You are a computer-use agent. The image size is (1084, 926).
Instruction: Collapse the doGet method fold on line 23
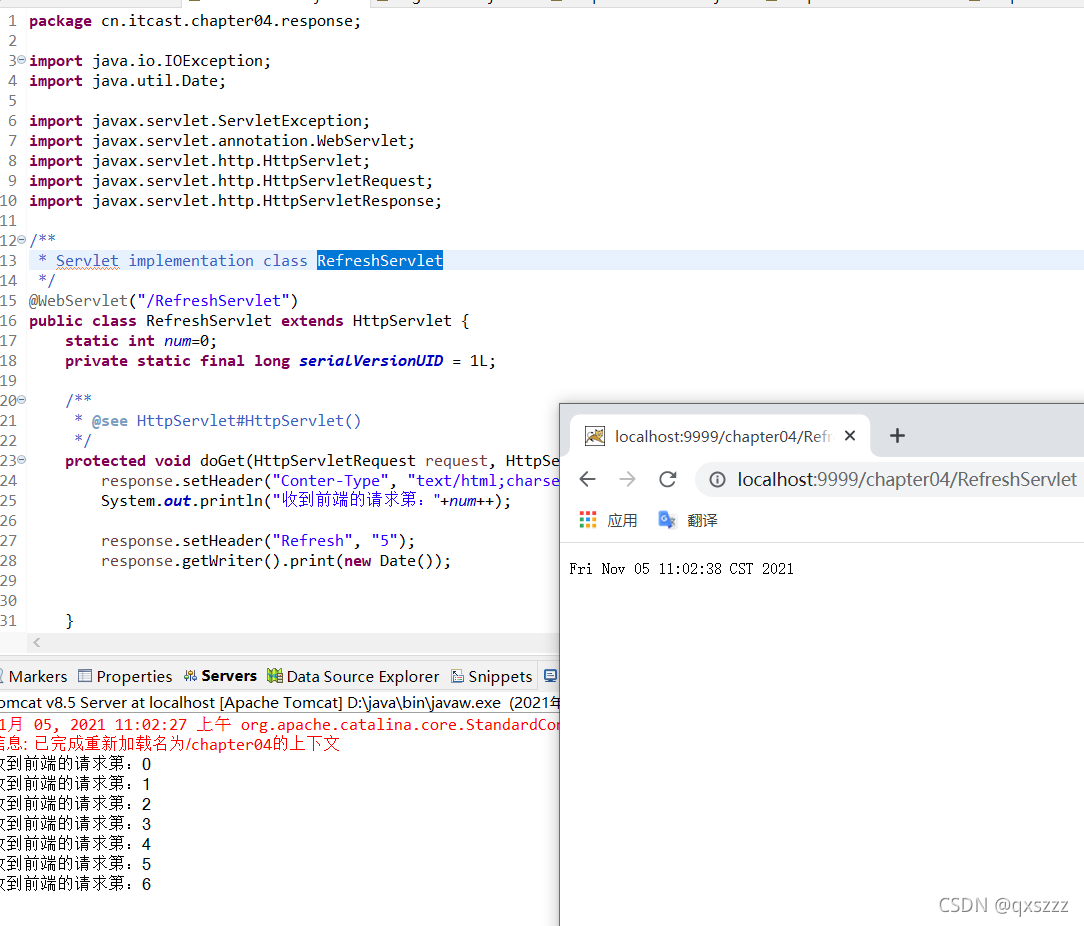pos(21,460)
